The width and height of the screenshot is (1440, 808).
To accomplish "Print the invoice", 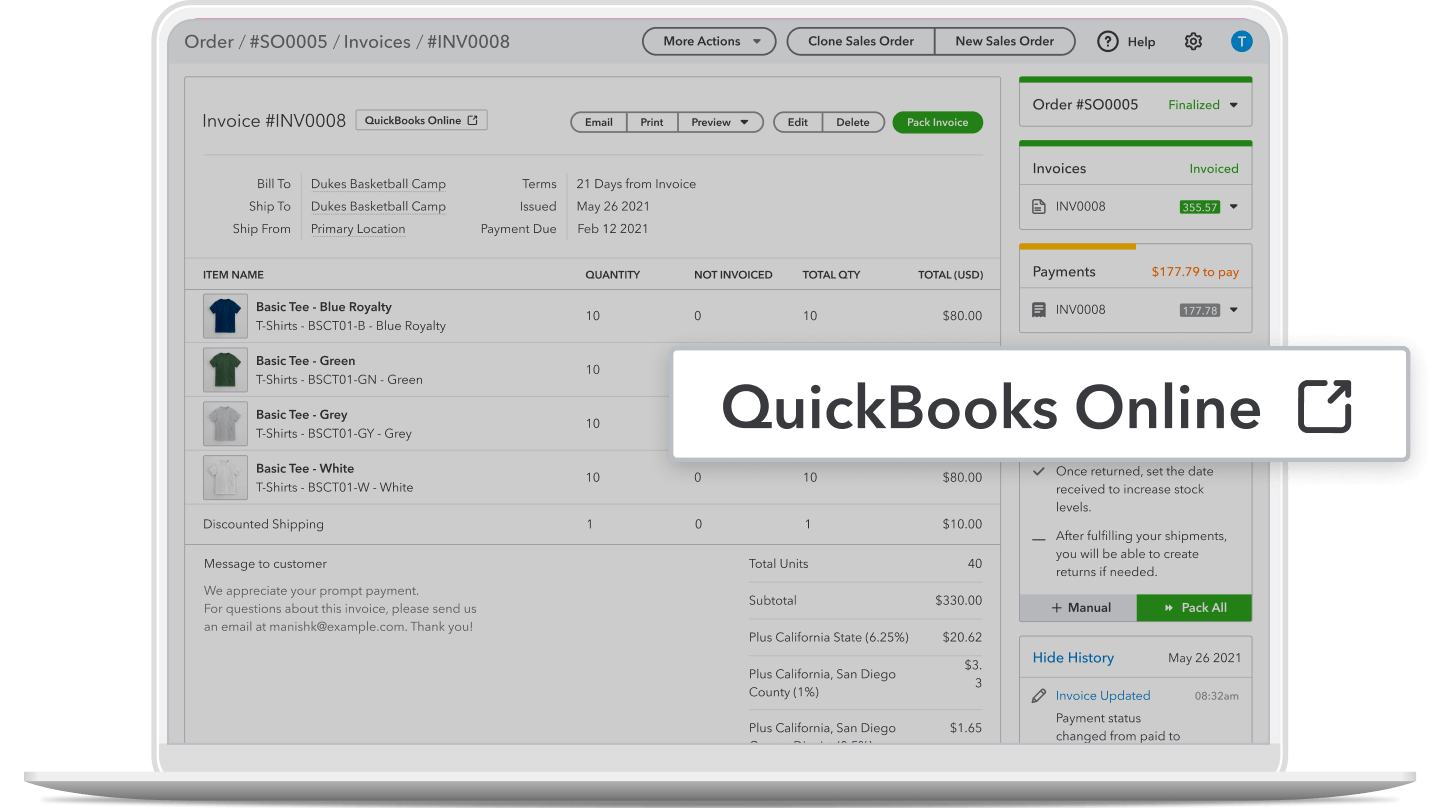I will tap(652, 122).
